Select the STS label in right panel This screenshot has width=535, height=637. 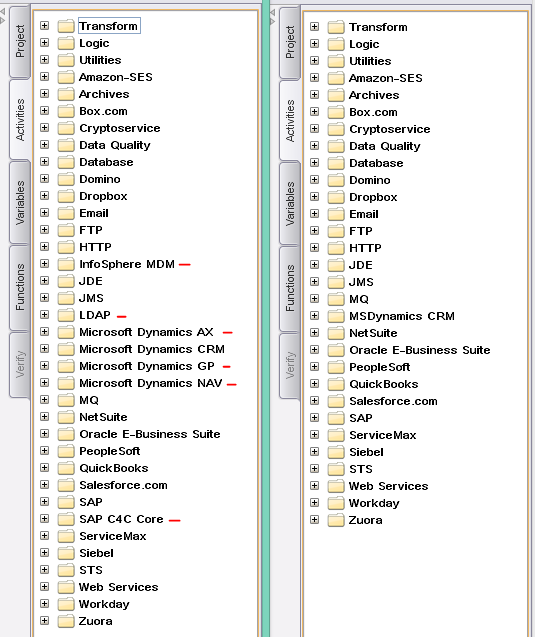point(361,469)
